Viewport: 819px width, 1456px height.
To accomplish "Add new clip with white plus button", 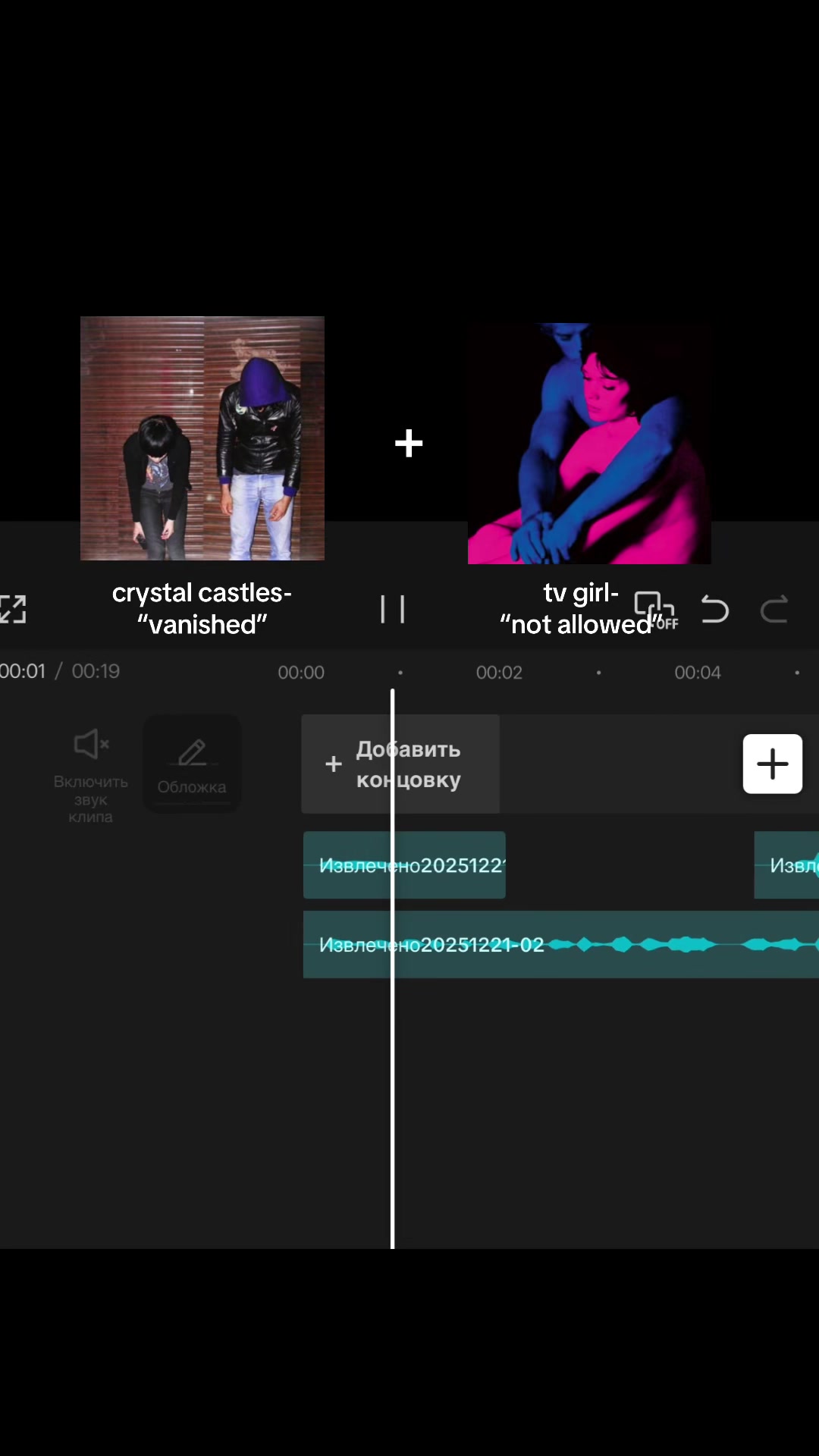I will point(773,764).
